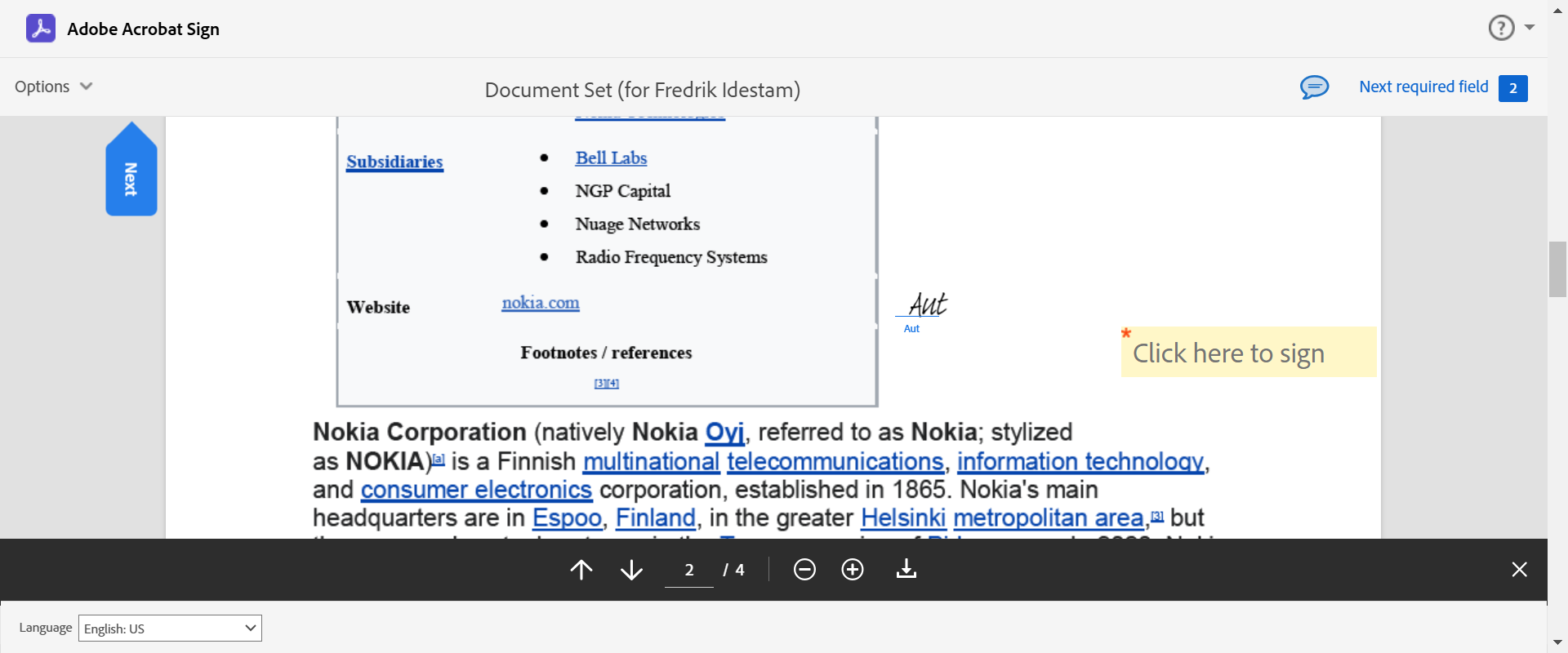The height and width of the screenshot is (653, 1568).
Task: Go to previous page with up arrow
Action: [581, 570]
